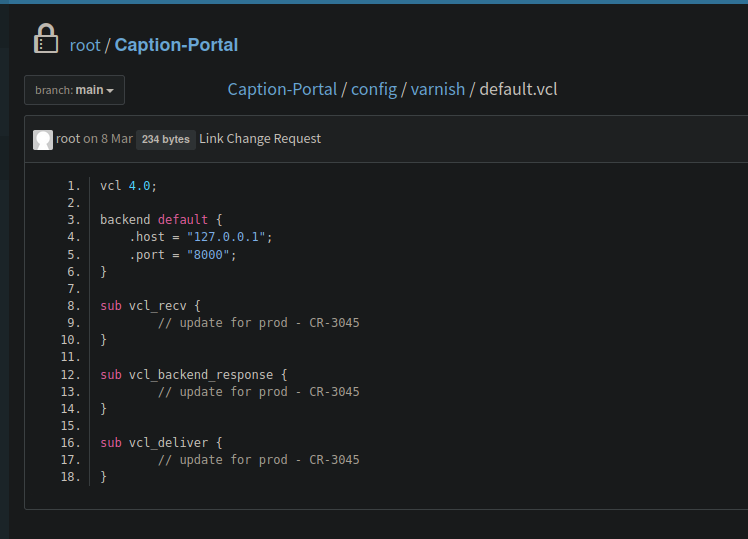This screenshot has height=539, width=748.
Task: Select line number 12
Action: point(71,375)
